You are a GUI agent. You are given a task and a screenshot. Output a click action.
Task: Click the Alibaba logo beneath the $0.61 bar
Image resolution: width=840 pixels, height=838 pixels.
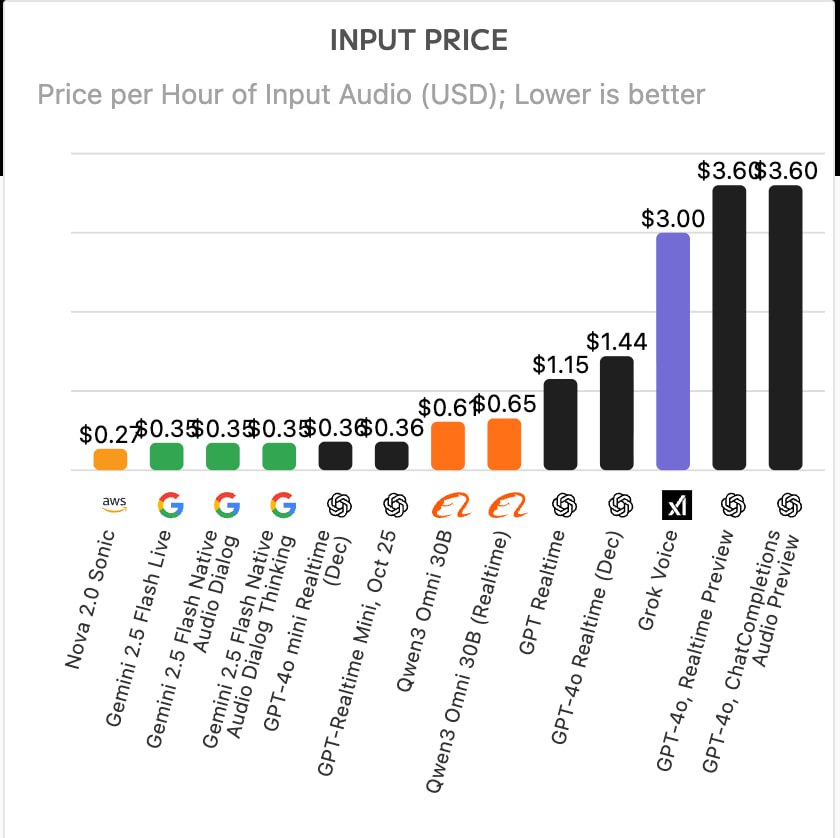[447, 506]
